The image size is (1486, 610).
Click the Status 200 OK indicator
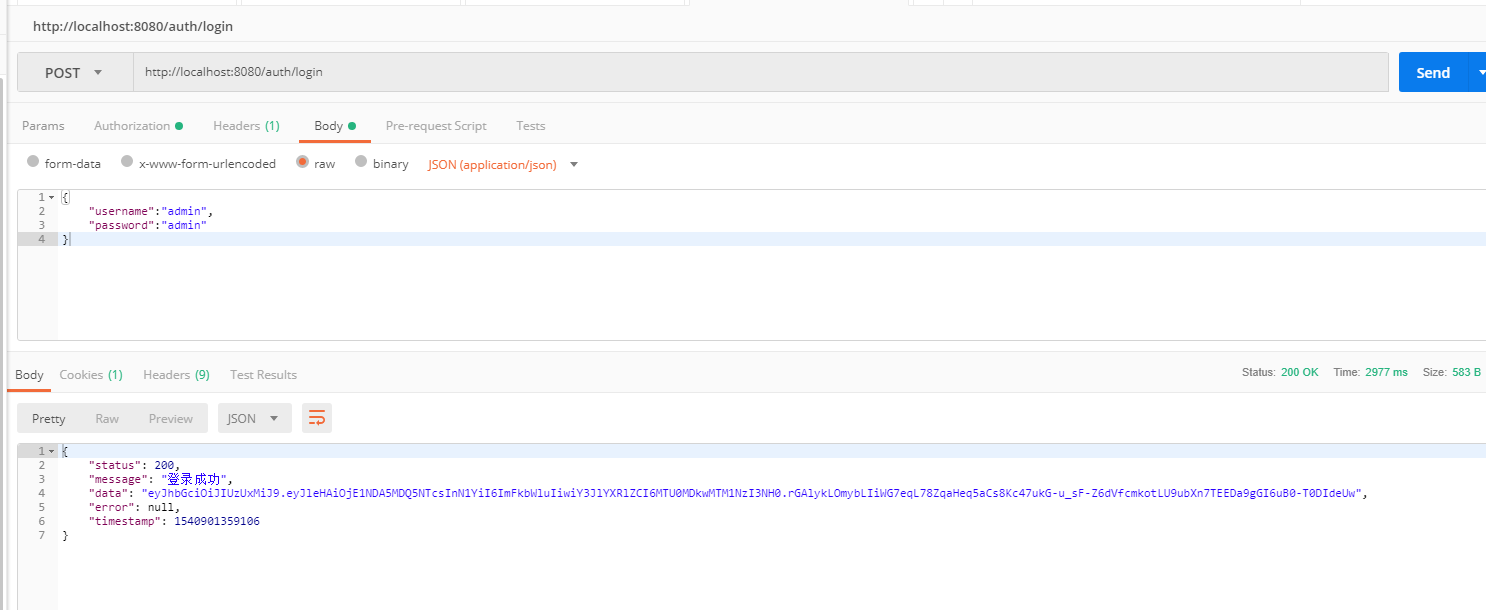click(x=1280, y=372)
